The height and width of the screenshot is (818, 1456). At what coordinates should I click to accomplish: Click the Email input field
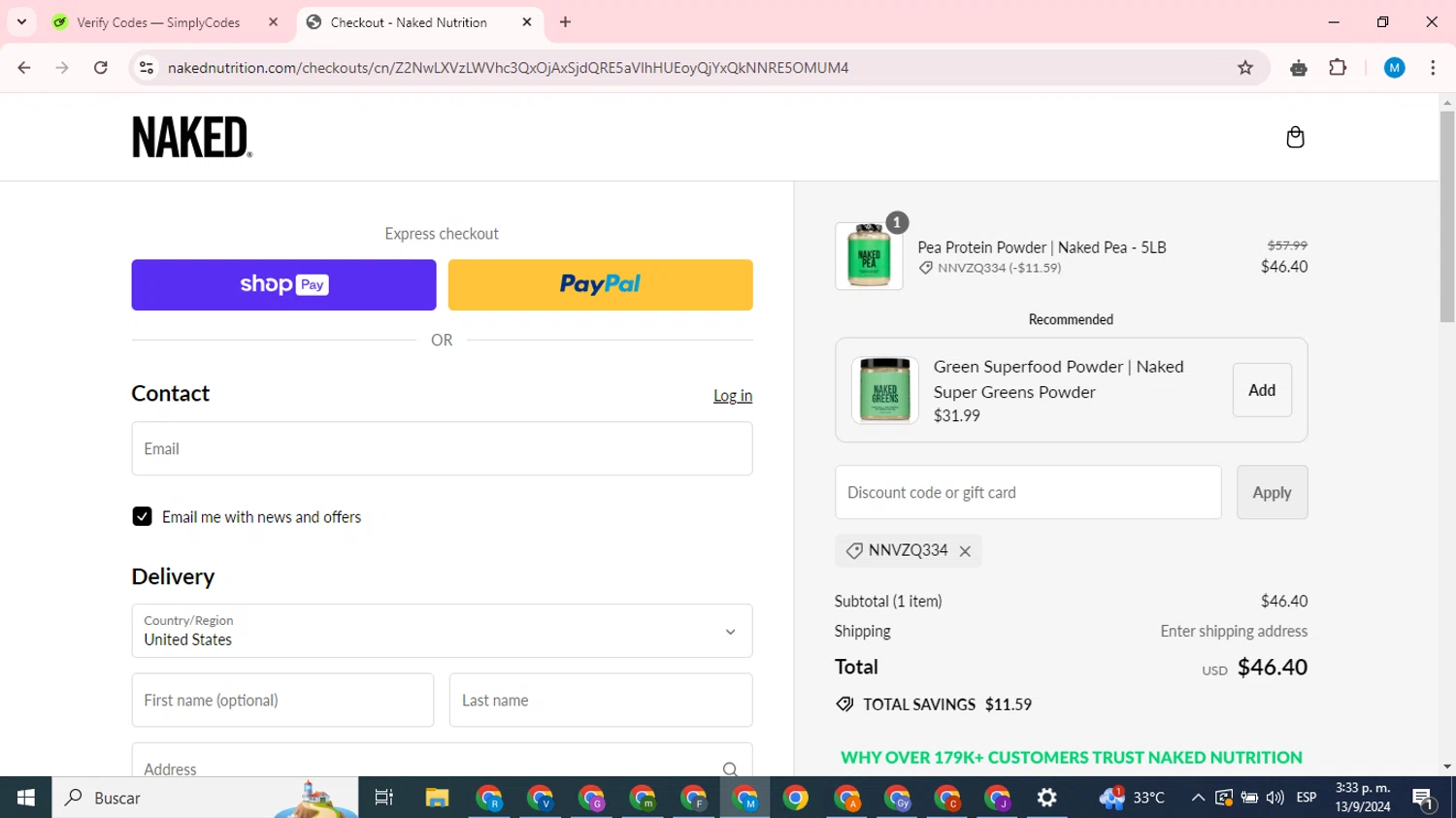442,448
